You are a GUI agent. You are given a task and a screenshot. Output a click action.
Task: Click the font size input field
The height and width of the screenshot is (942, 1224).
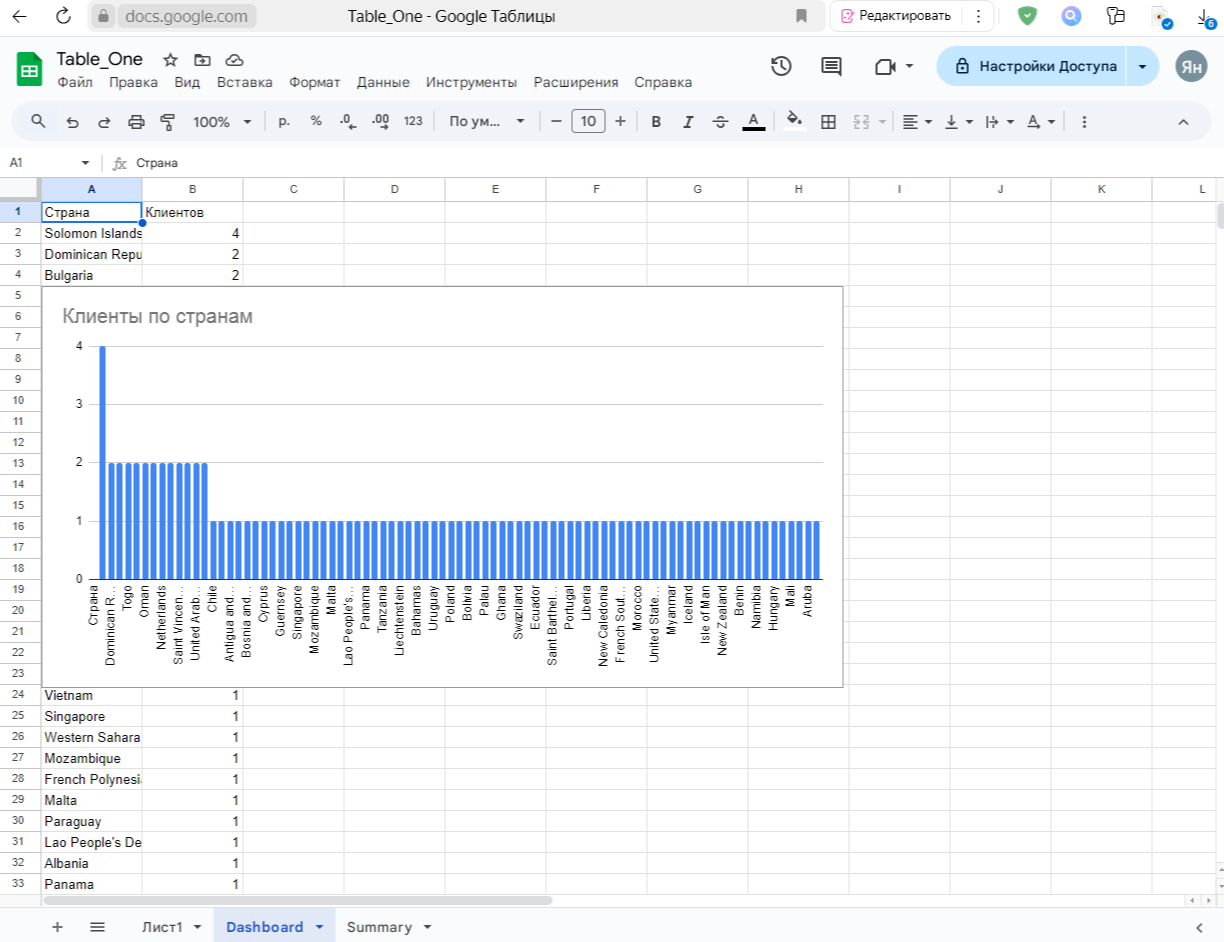588,122
